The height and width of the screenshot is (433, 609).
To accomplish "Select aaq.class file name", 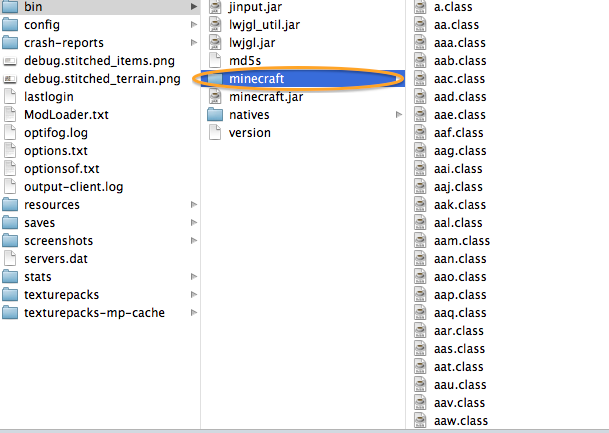I will click(460, 313).
